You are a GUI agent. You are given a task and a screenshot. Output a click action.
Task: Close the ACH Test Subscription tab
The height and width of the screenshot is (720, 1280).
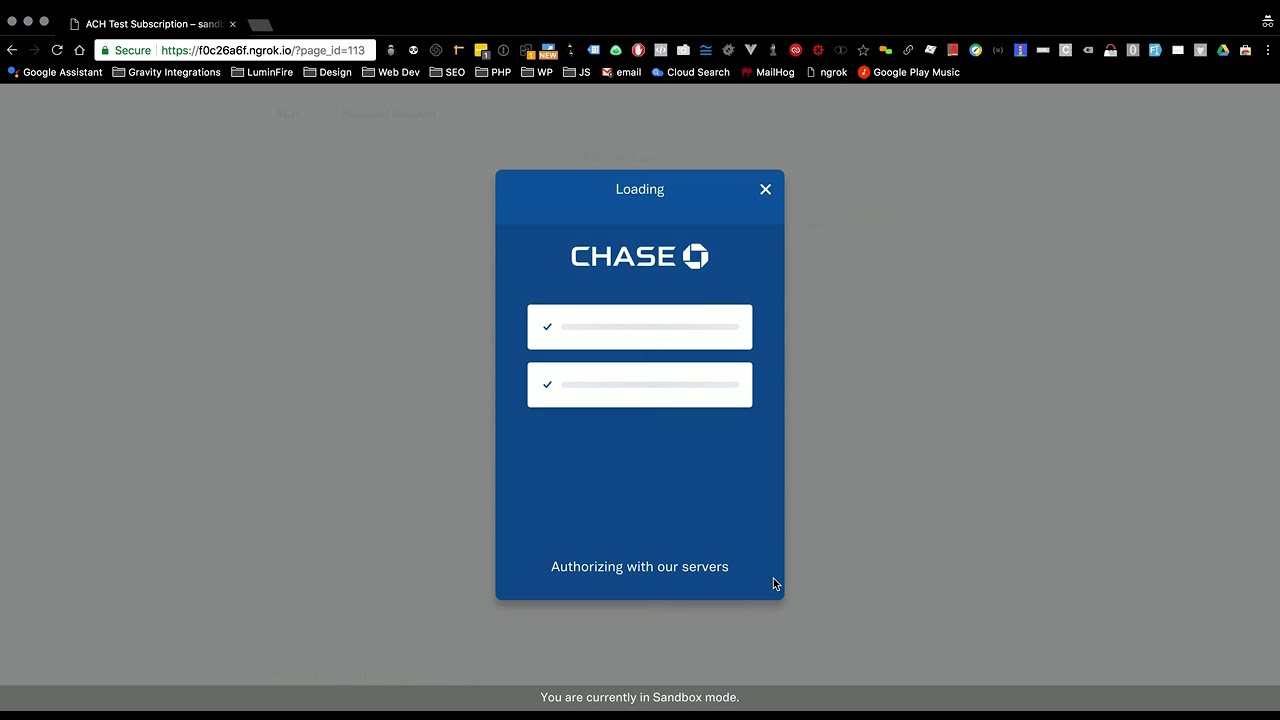233,24
